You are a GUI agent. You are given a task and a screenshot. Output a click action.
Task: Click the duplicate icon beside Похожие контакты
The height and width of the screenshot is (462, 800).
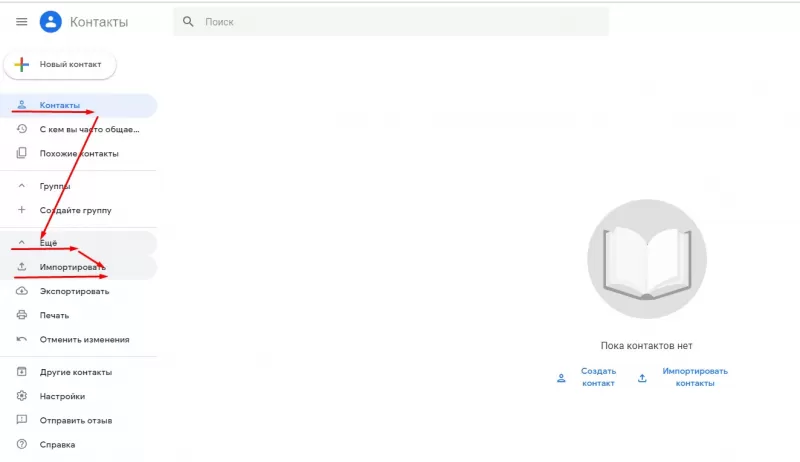tap(21, 153)
